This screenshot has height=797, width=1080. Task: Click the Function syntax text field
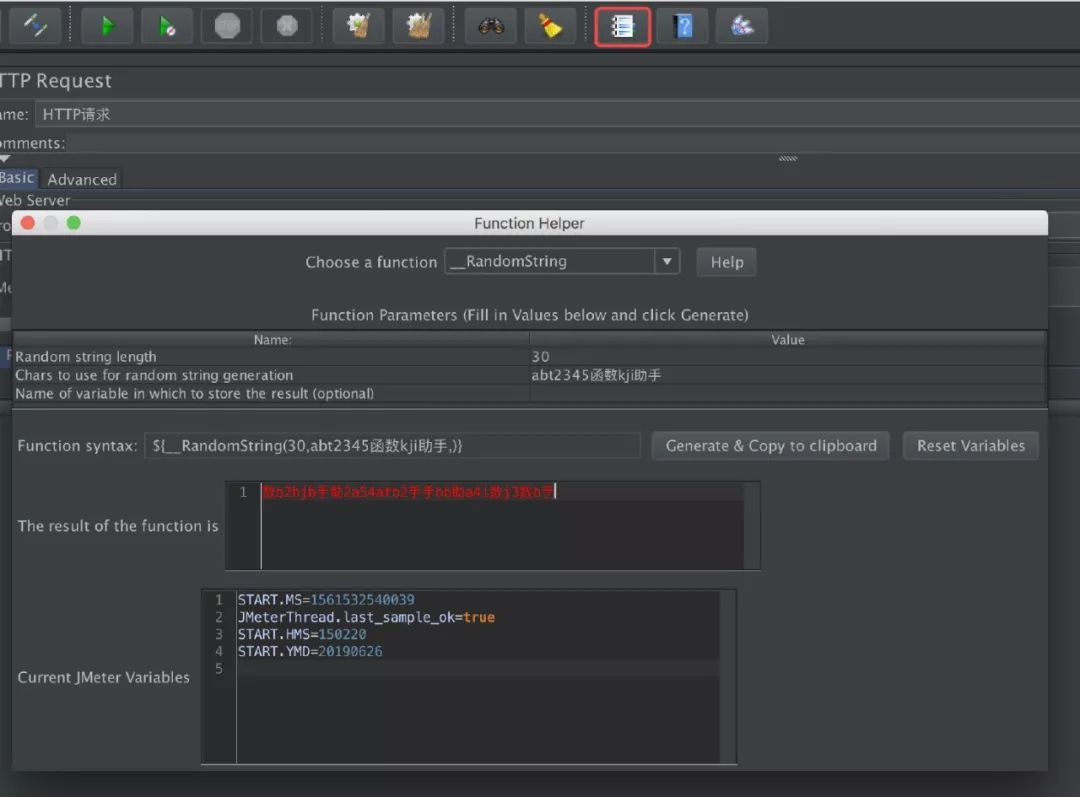392,446
